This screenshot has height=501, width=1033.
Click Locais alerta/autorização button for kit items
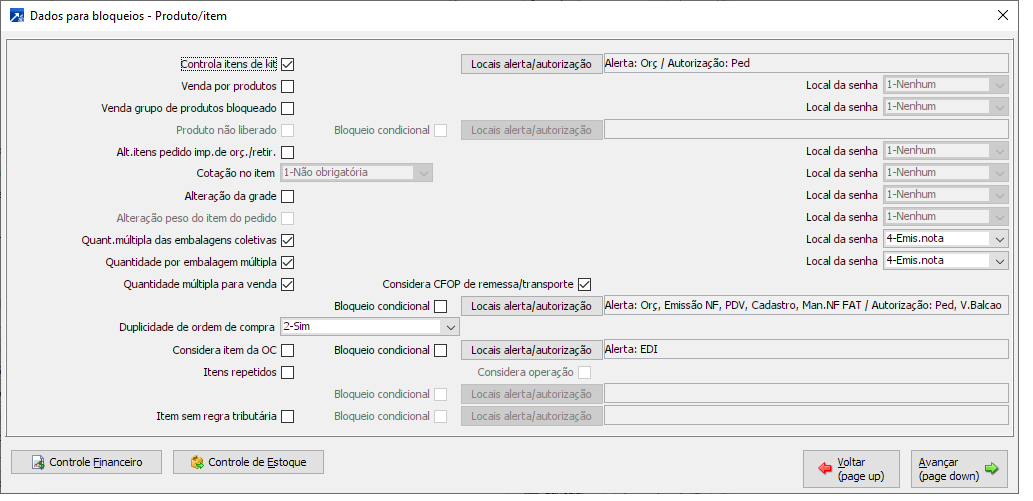(x=531, y=64)
